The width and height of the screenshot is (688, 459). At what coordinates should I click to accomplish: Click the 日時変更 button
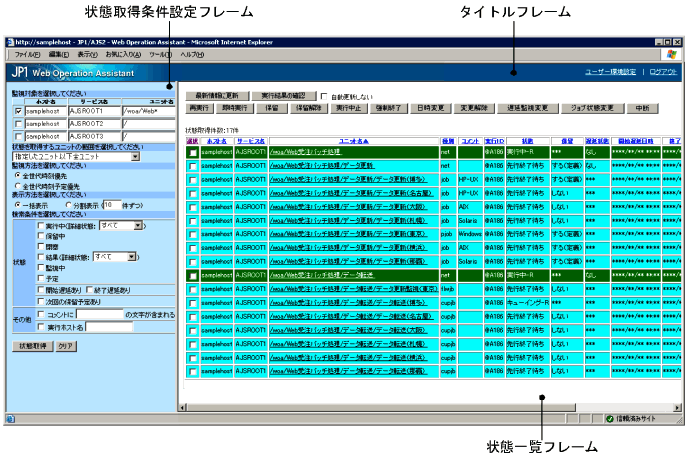coord(431,108)
